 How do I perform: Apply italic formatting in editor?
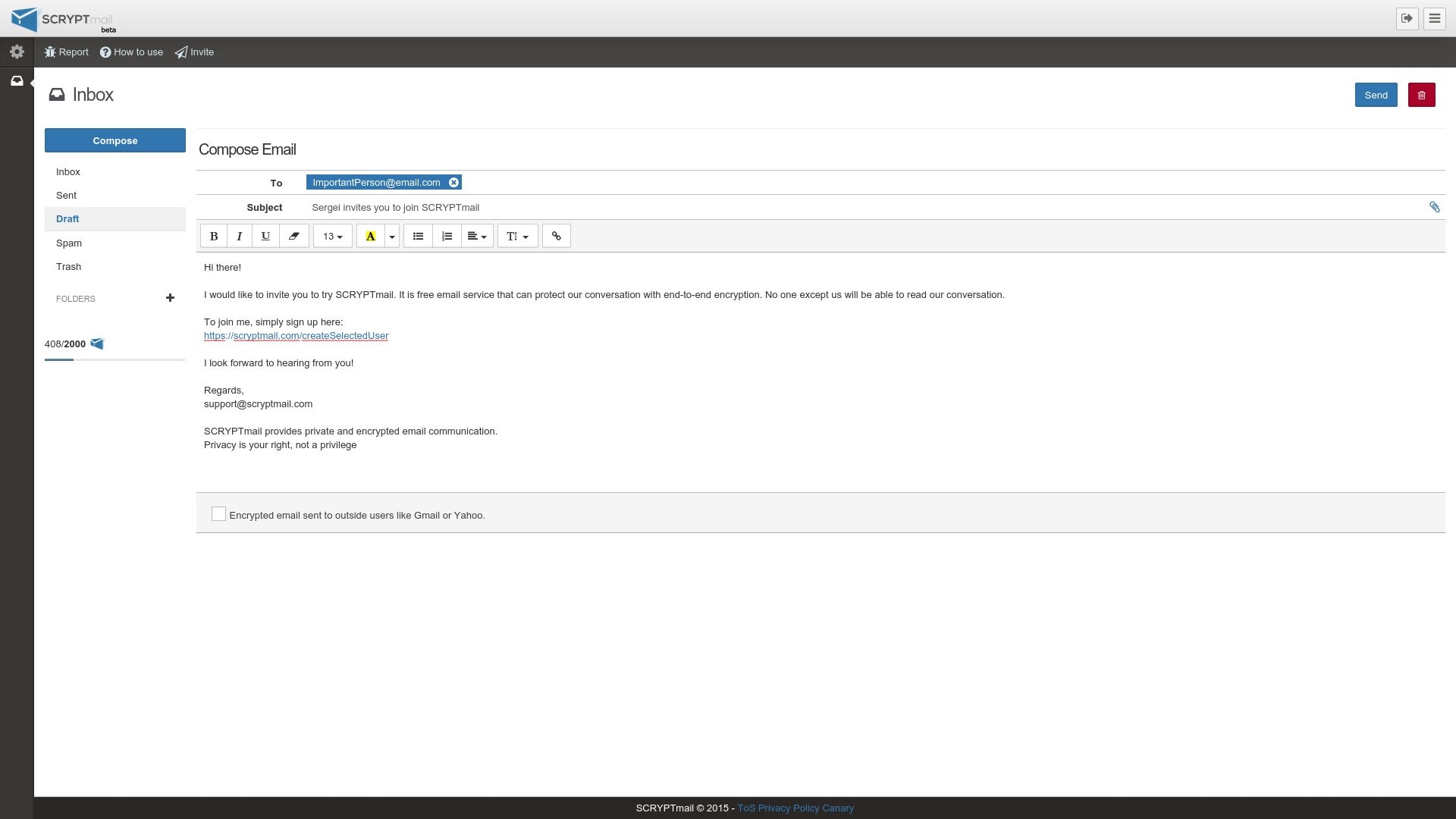coord(240,237)
